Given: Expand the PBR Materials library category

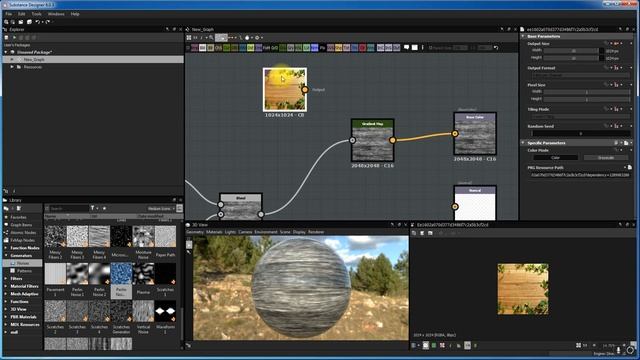Looking at the screenshot, I should [6, 317].
